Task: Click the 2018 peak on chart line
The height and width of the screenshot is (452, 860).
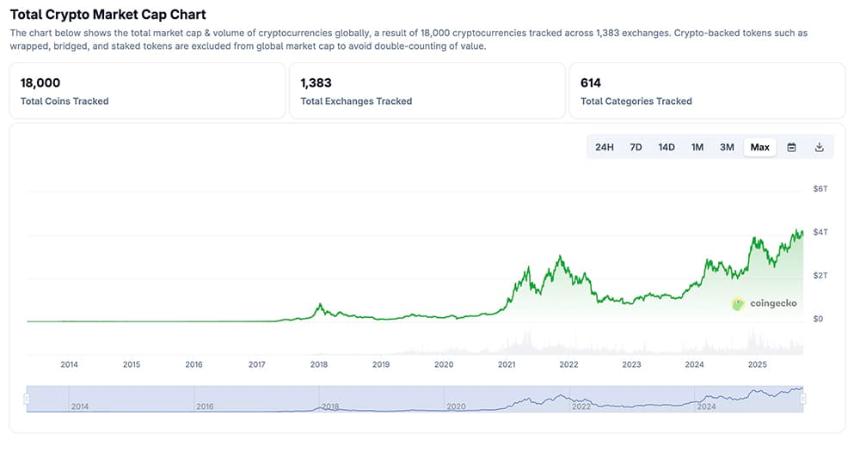Action: click(x=319, y=305)
